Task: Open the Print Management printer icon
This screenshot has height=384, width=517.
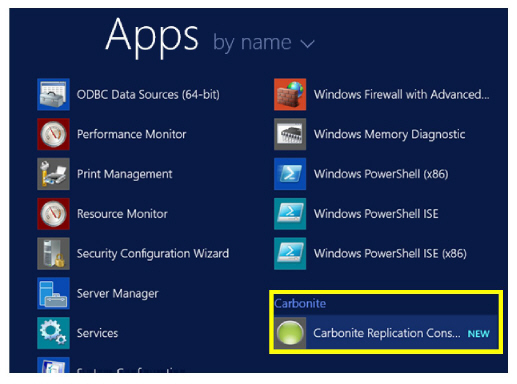Action: 53,174
